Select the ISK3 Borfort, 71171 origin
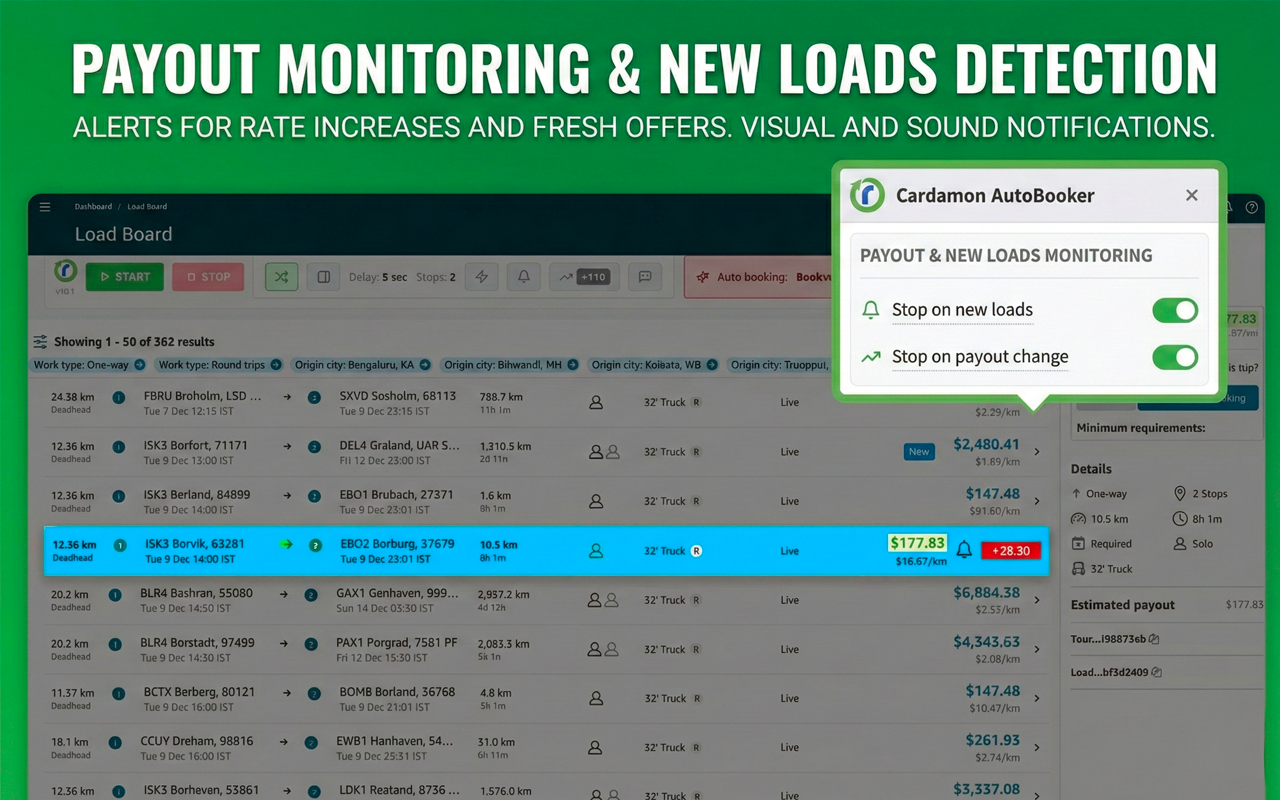The width and height of the screenshot is (1280, 800). pos(195,445)
